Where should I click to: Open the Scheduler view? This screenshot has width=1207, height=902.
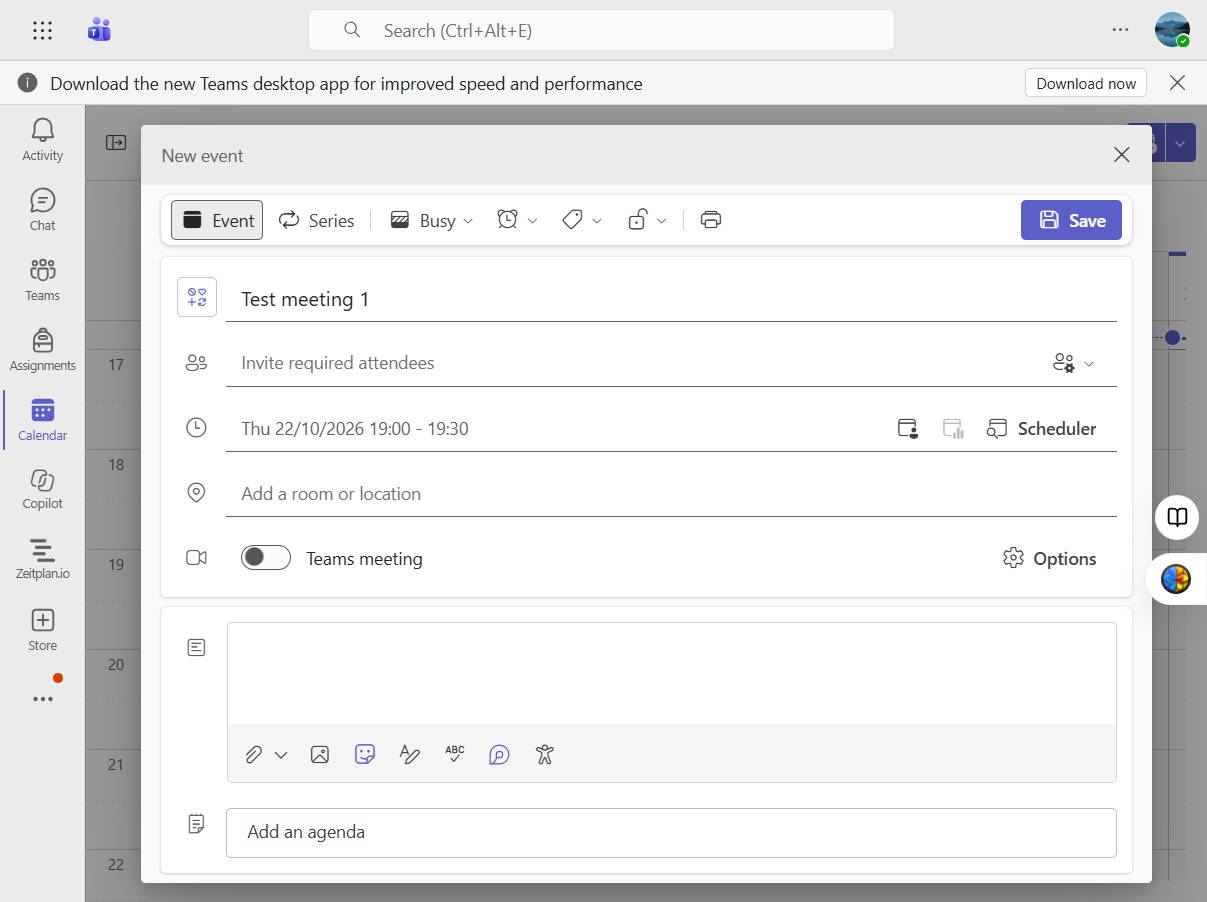(1041, 429)
